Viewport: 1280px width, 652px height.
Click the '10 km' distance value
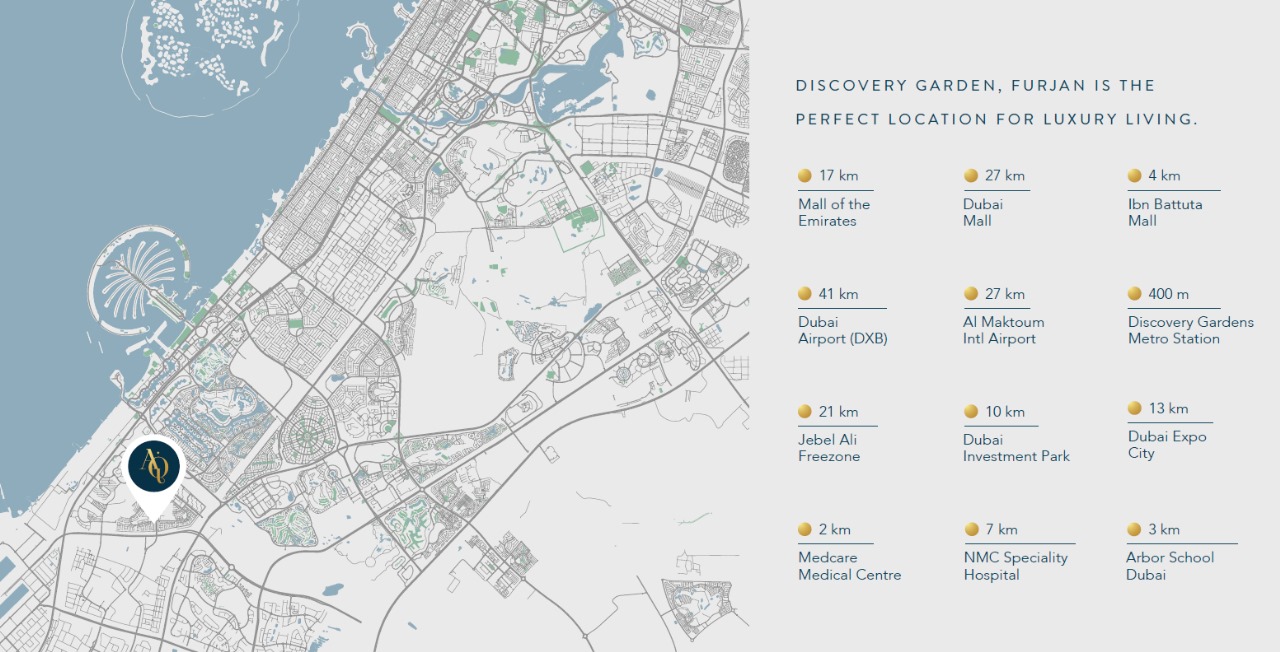point(1005,411)
